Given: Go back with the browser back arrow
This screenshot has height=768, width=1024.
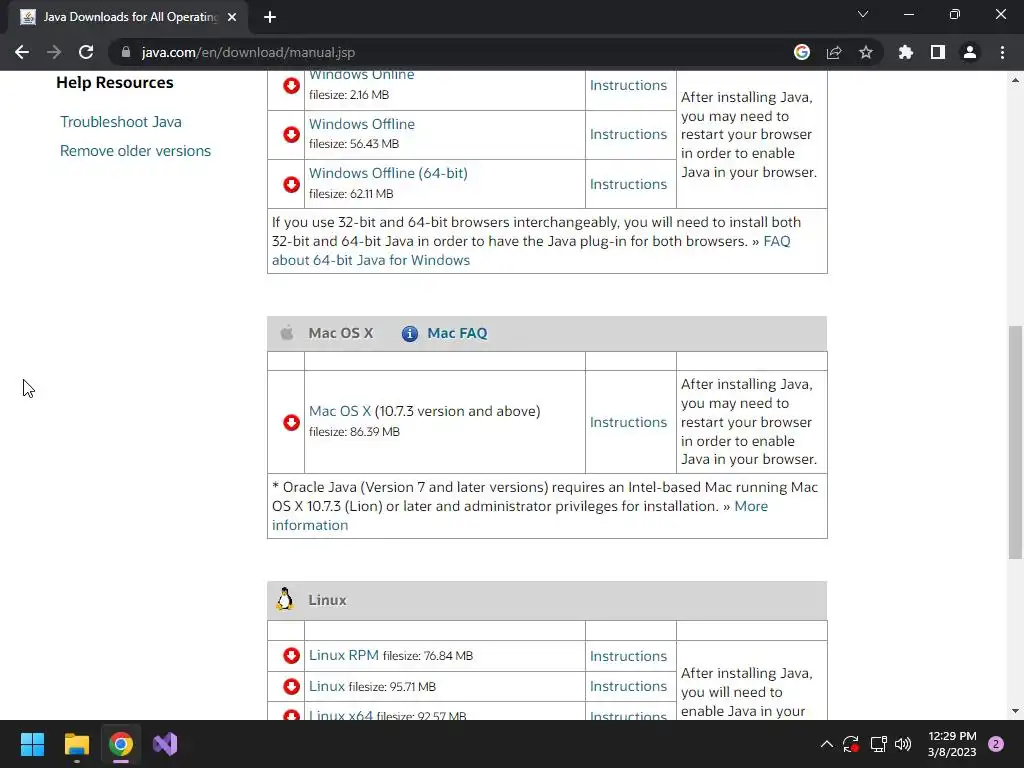Looking at the screenshot, I should click(x=22, y=52).
